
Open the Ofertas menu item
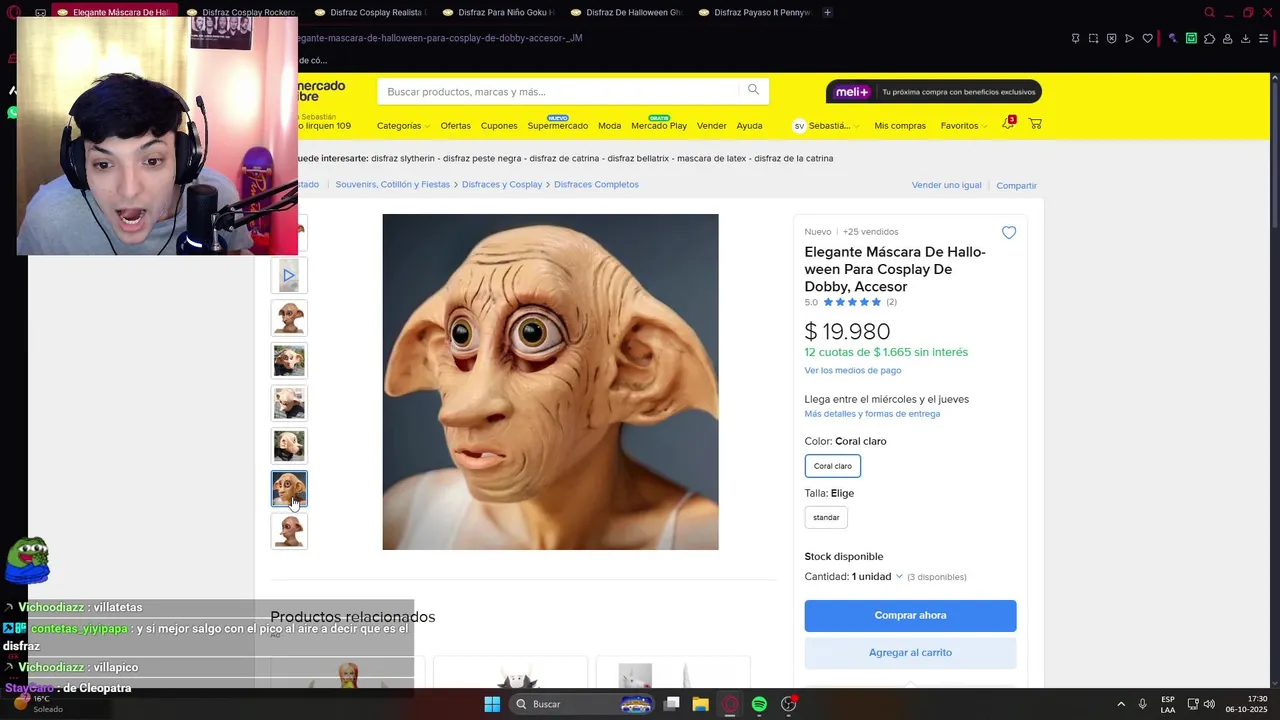(x=455, y=126)
